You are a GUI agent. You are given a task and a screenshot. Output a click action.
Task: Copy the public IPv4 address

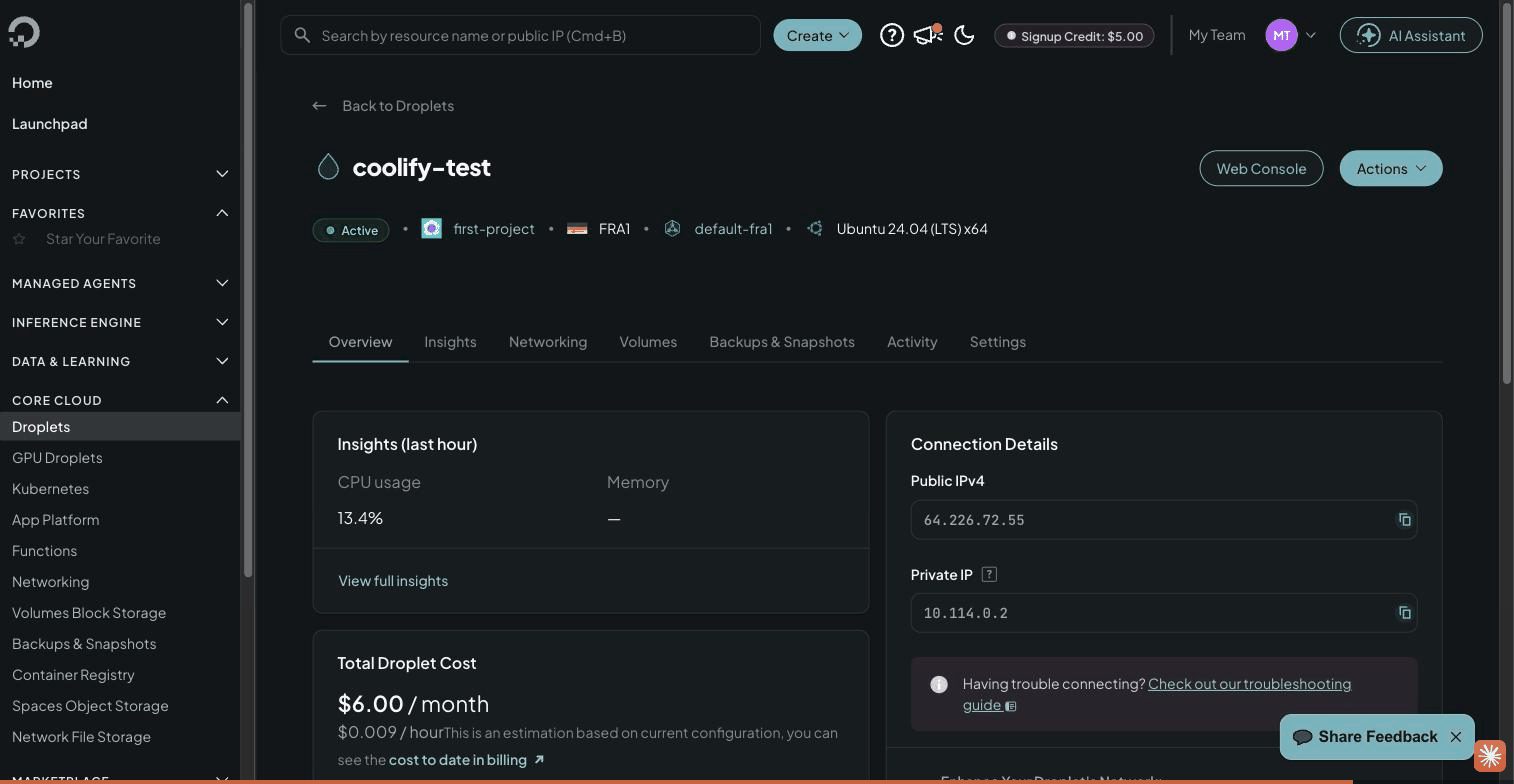click(1404, 520)
